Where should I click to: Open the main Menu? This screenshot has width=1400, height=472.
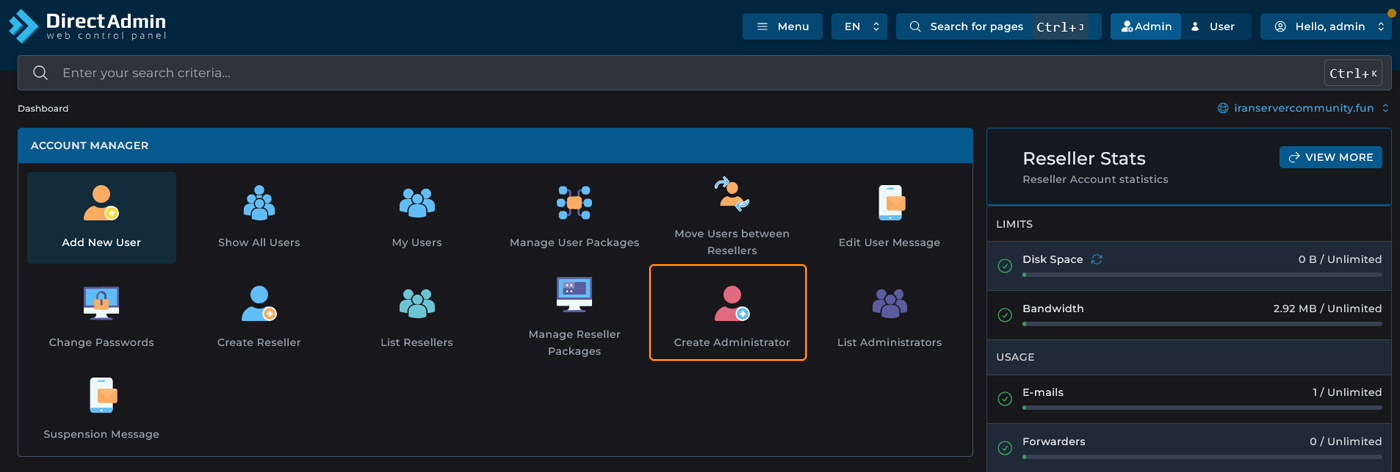(x=782, y=27)
